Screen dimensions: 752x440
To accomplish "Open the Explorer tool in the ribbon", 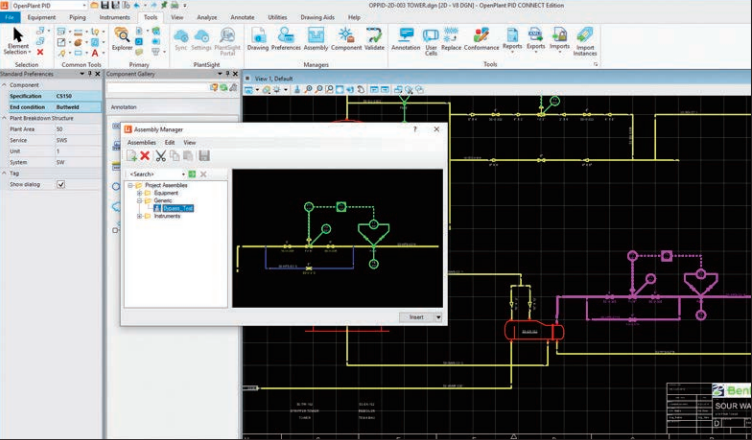I will tap(122, 38).
